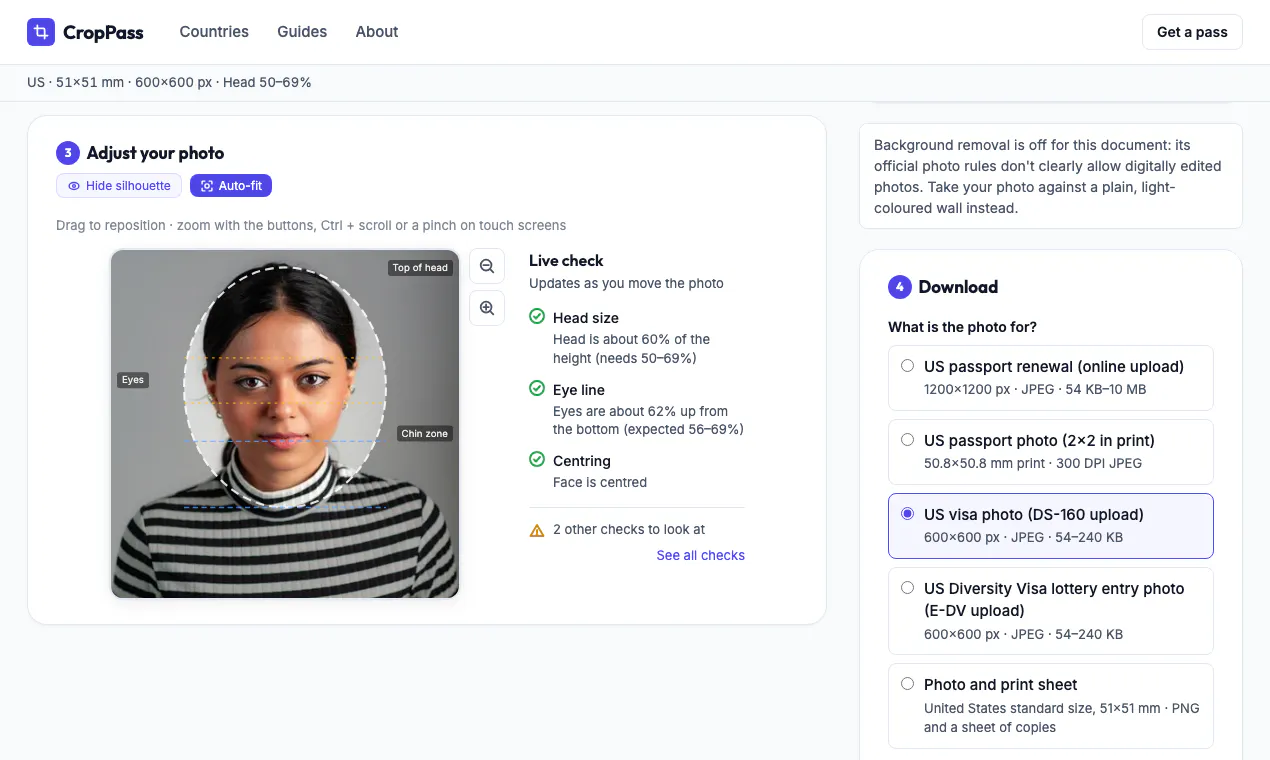
Task: Auto-fit the photo to the frame
Action: click(231, 186)
